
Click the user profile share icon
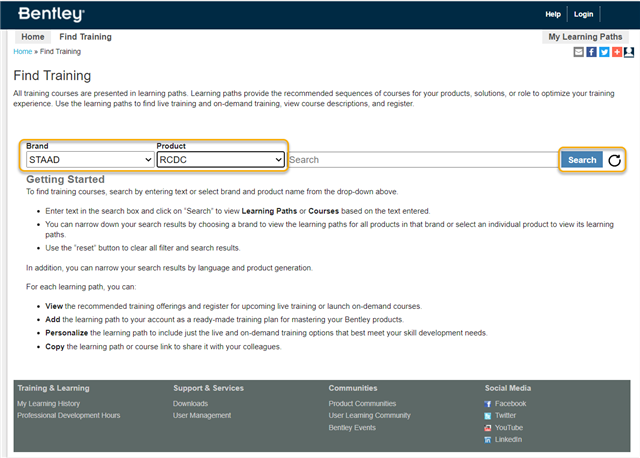pos(629,52)
